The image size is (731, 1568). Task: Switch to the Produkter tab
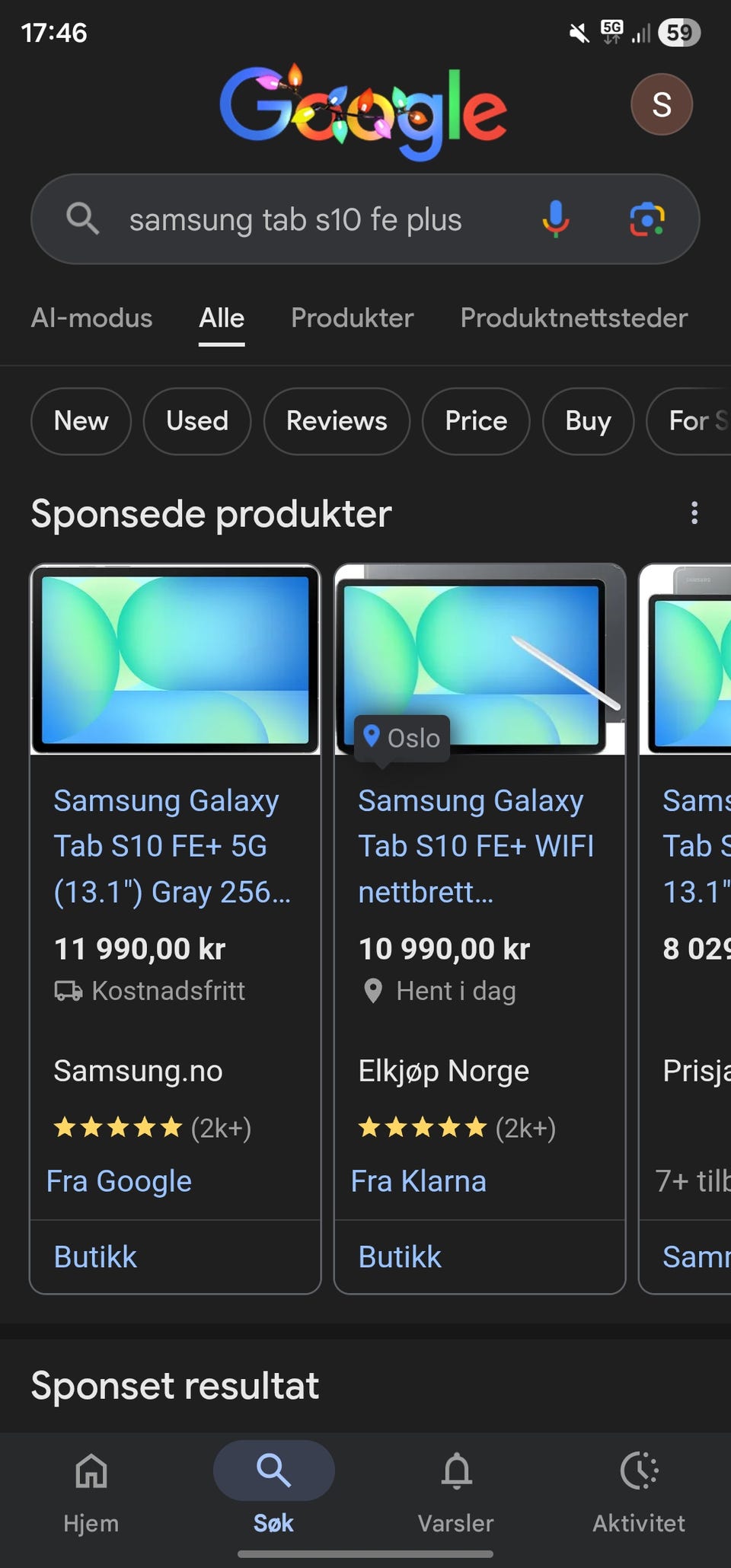coord(352,318)
